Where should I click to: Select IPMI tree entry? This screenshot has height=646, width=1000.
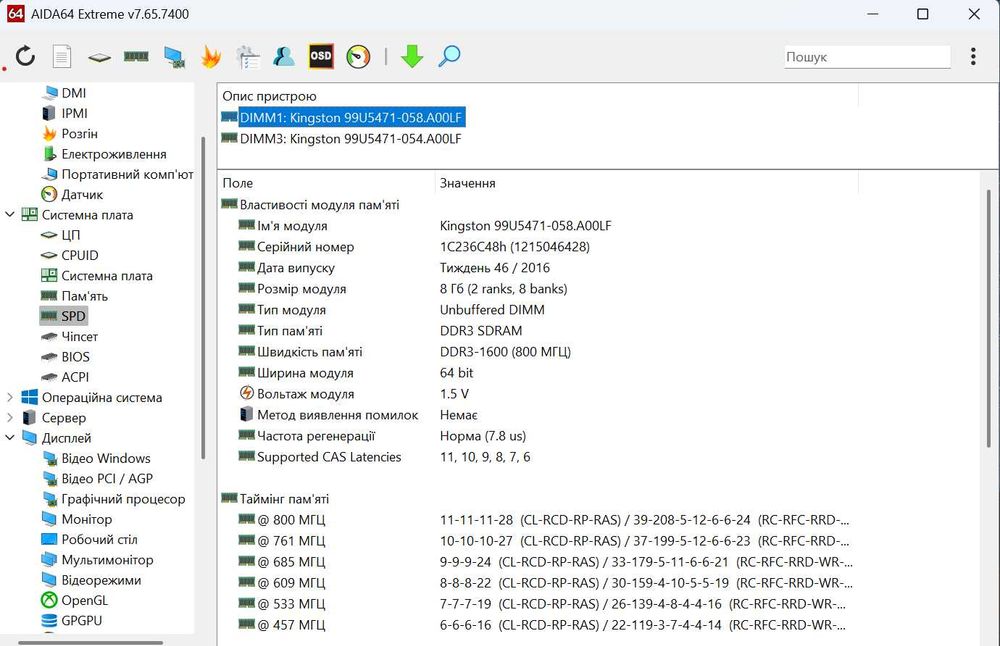pos(75,114)
